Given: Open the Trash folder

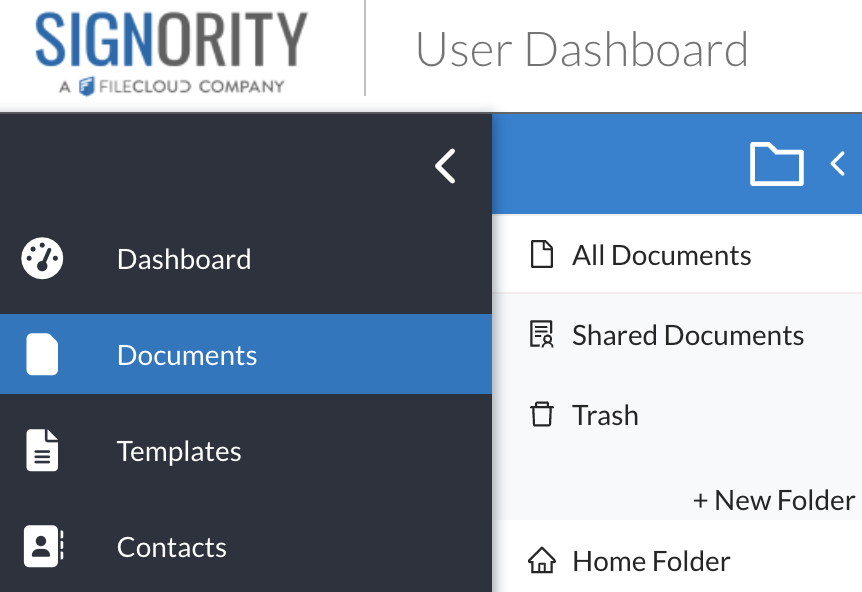Looking at the screenshot, I should coord(677,415).
